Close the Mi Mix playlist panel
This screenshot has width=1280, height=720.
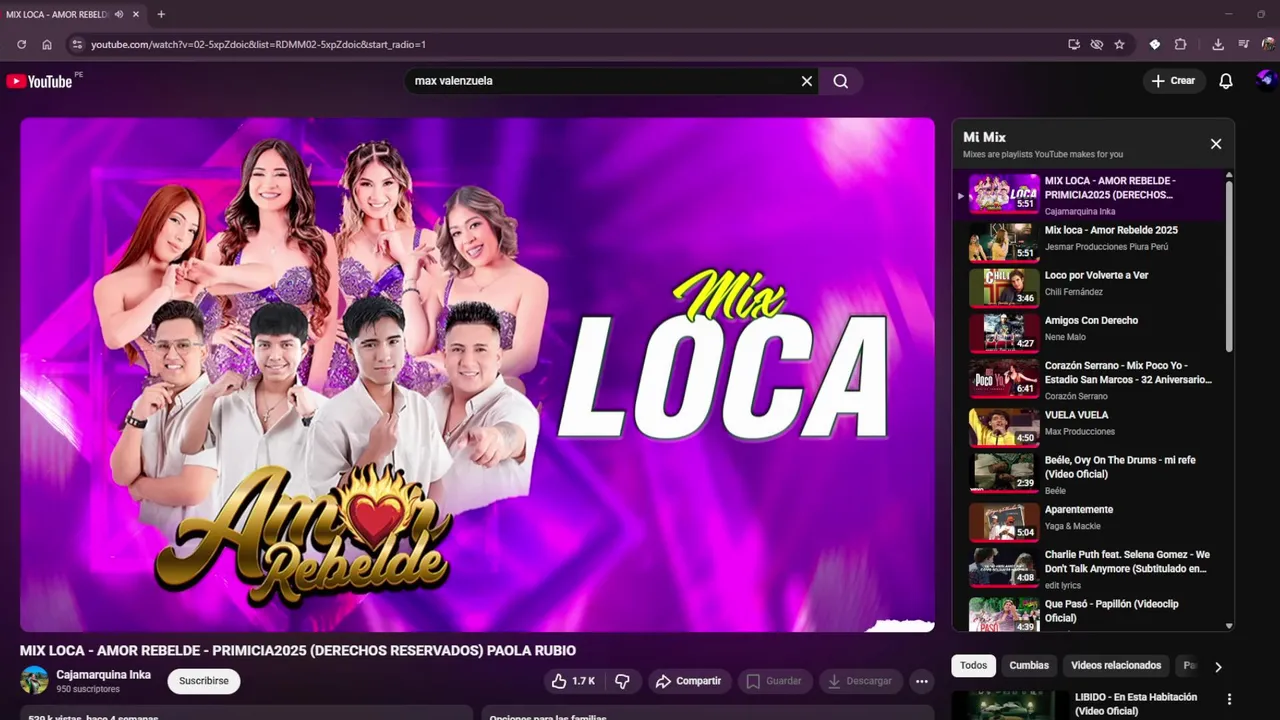pyautogui.click(x=1216, y=144)
